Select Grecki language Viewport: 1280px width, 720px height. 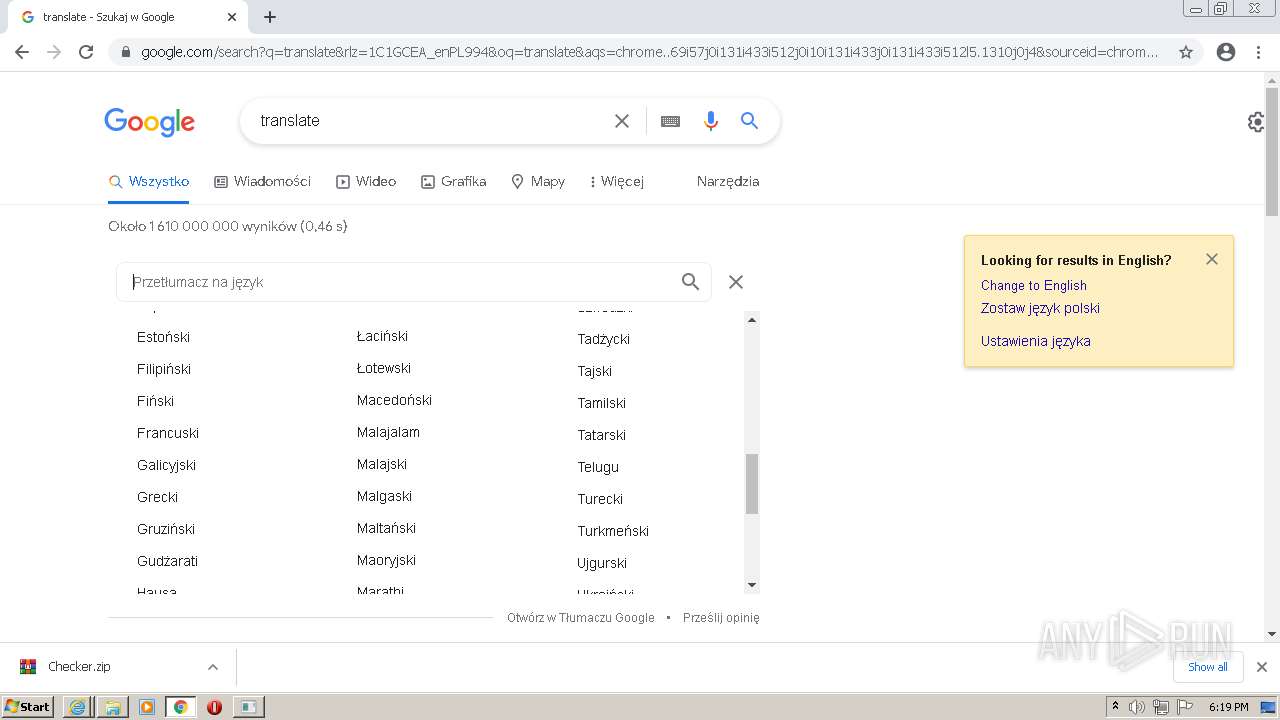(157, 497)
